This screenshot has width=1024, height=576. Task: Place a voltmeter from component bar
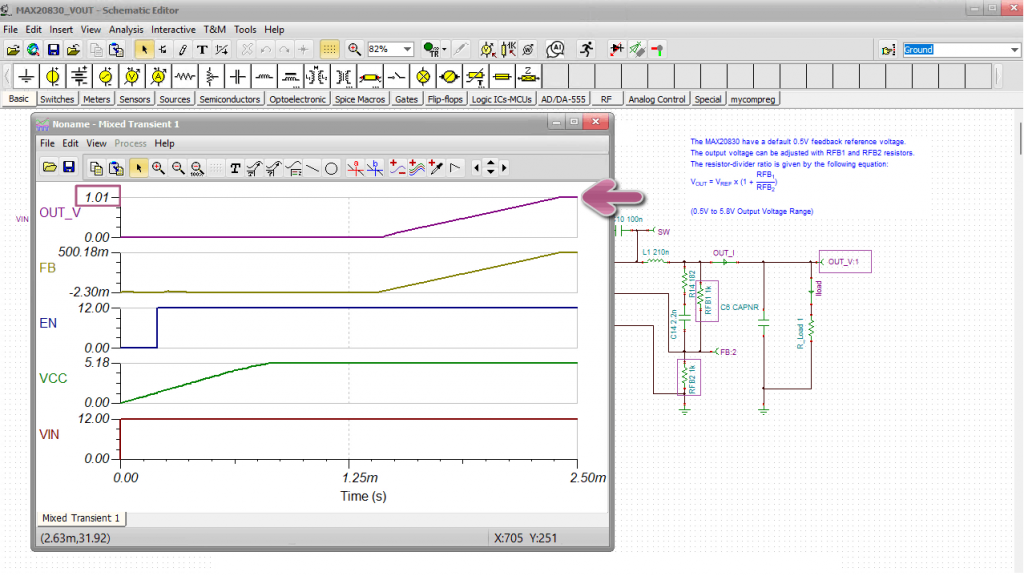[x=132, y=76]
